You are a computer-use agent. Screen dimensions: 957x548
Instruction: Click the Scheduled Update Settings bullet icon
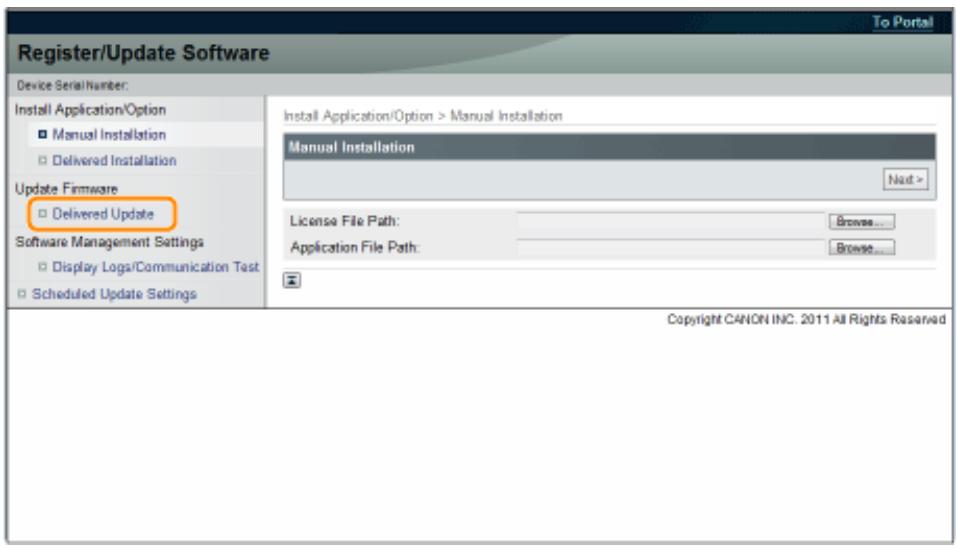pos(21,294)
